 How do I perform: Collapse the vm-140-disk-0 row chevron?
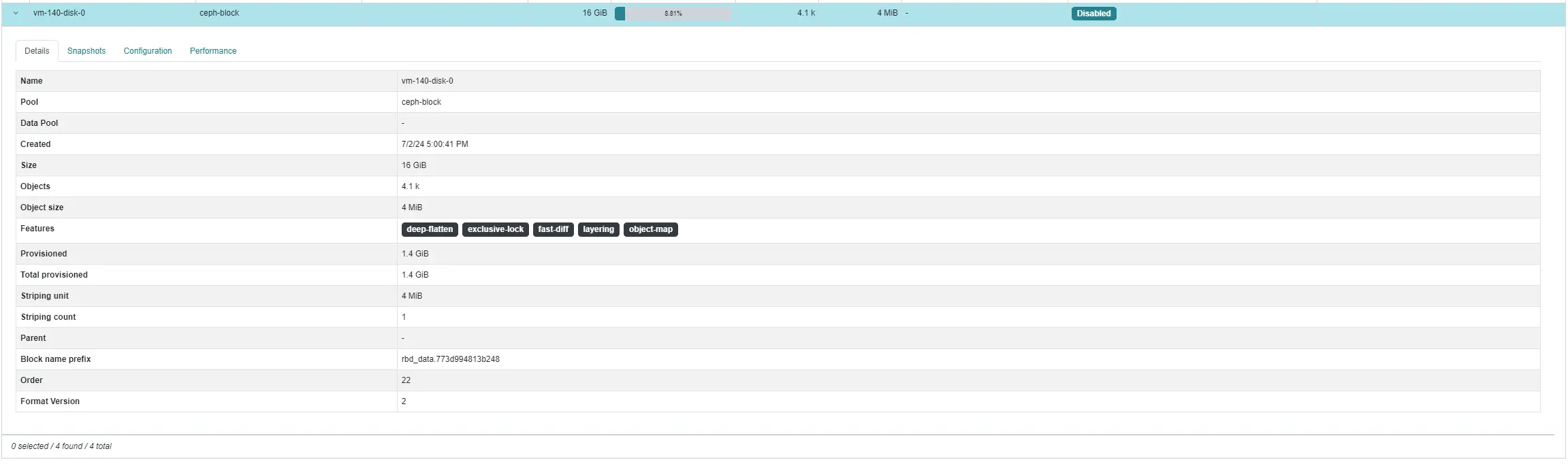point(16,13)
